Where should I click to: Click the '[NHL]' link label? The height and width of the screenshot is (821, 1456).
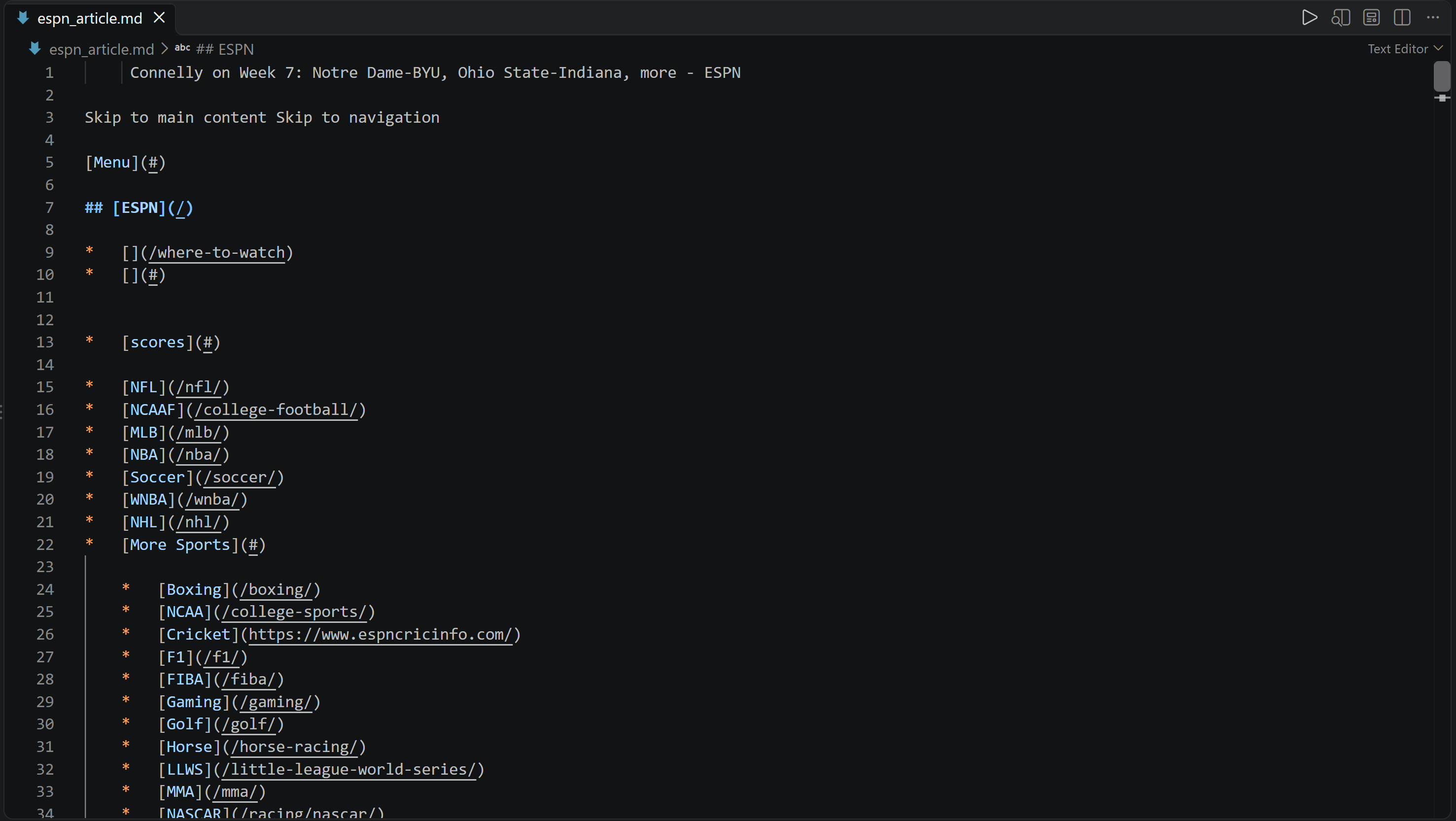click(x=144, y=522)
